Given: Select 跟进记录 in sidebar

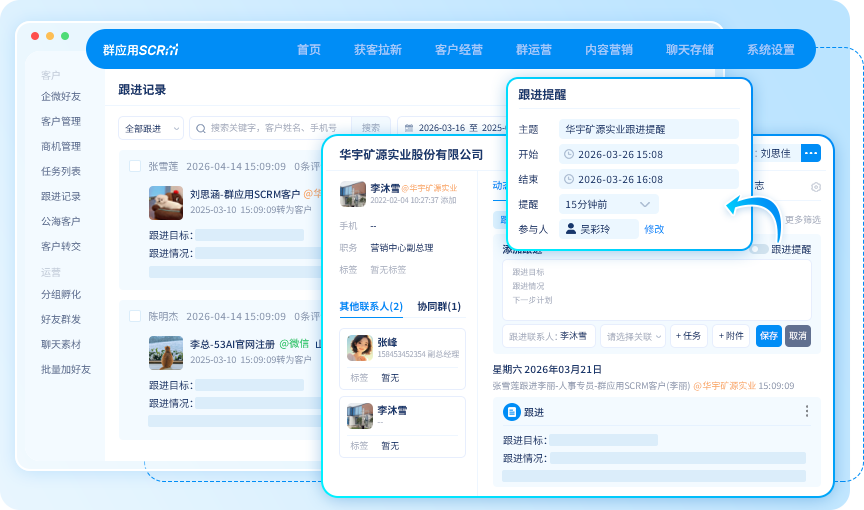Looking at the screenshot, I should [x=61, y=196].
